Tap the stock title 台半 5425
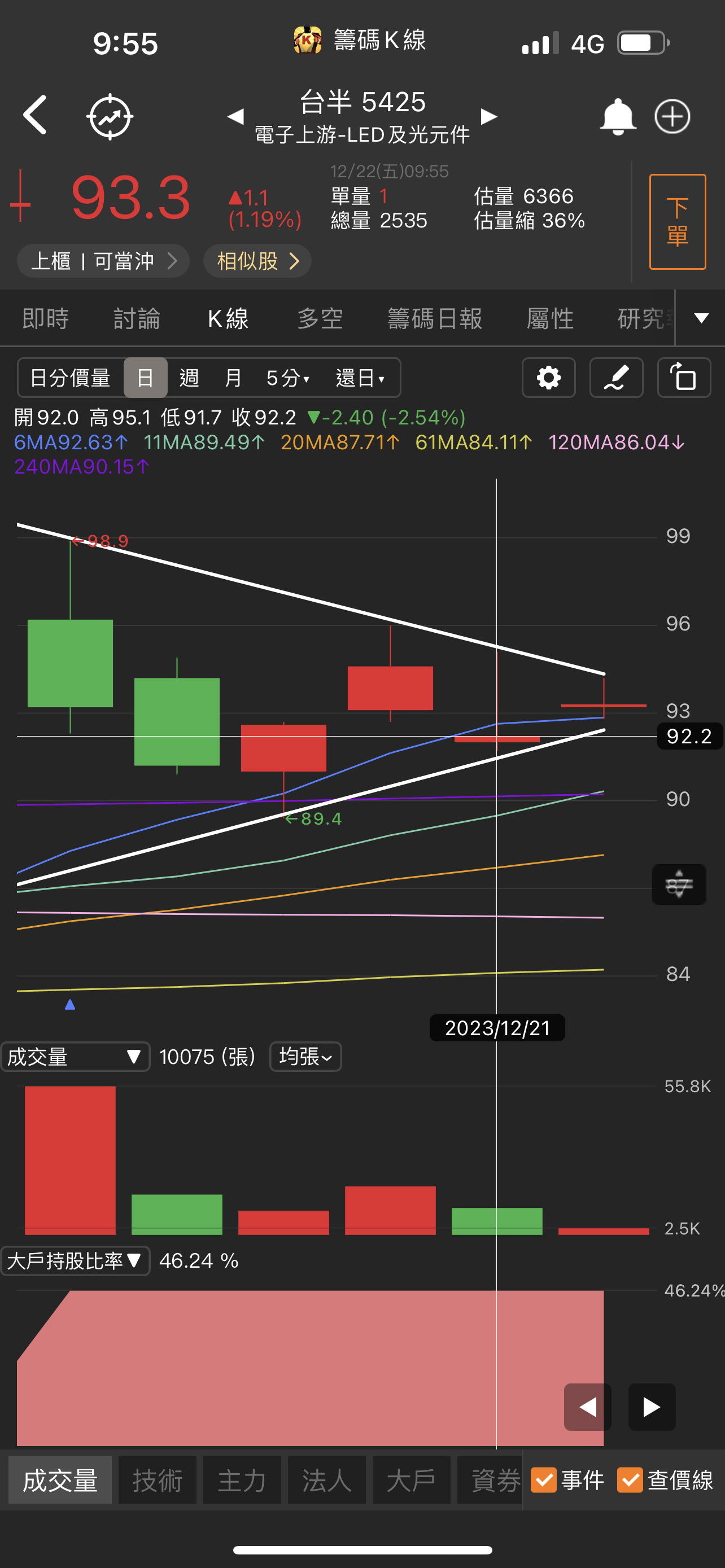Viewport: 725px width, 1568px height. click(363, 102)
